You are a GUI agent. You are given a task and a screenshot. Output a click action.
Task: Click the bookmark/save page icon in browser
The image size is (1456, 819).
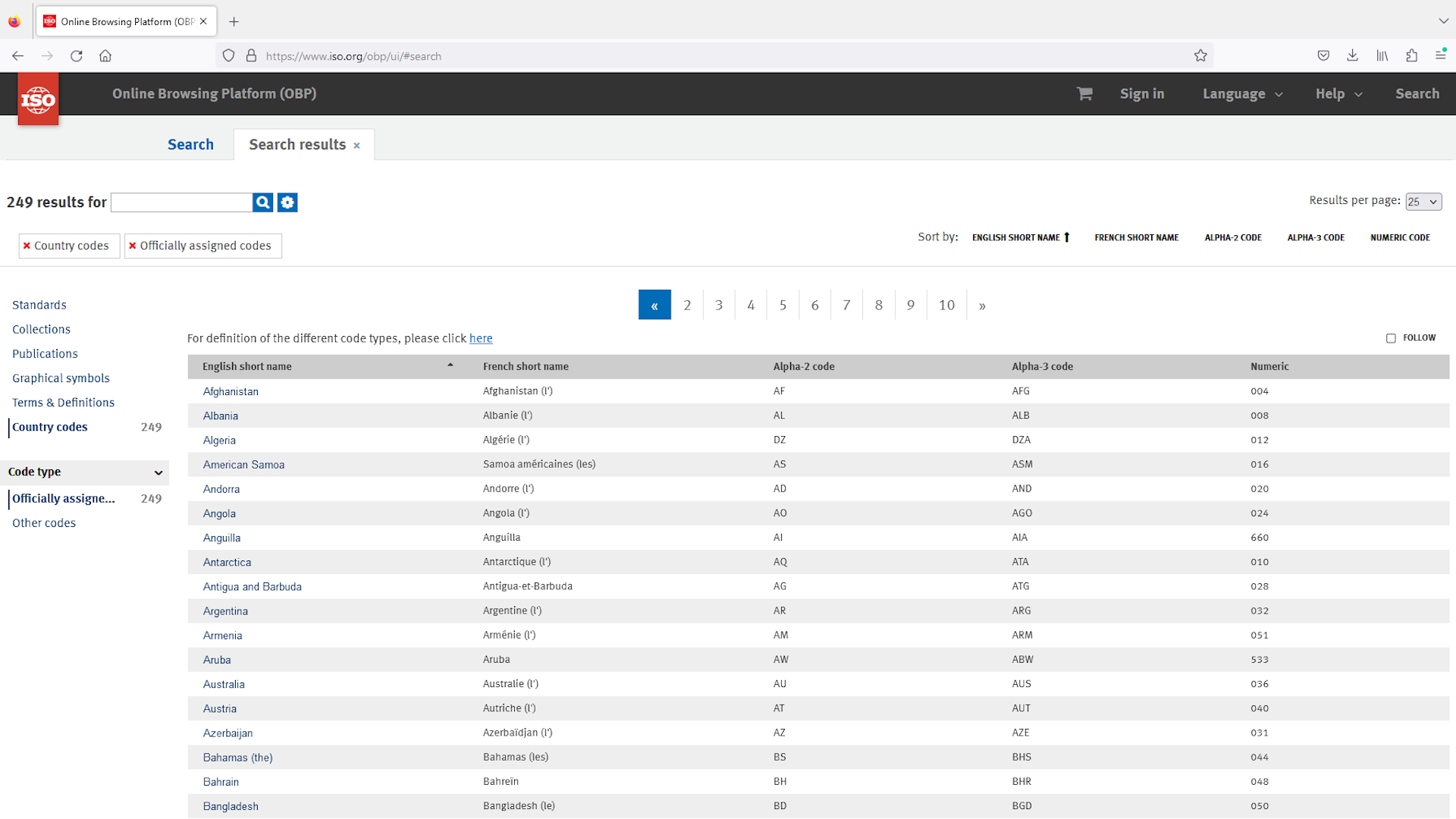pos(1201,55)
